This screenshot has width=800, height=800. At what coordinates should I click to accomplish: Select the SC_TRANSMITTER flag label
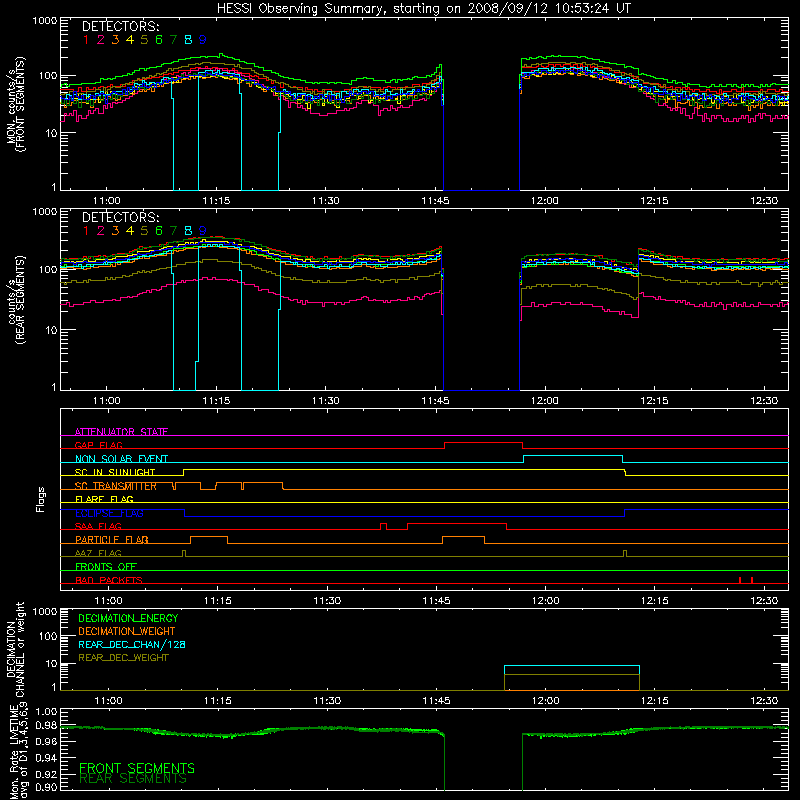(115, 486)
